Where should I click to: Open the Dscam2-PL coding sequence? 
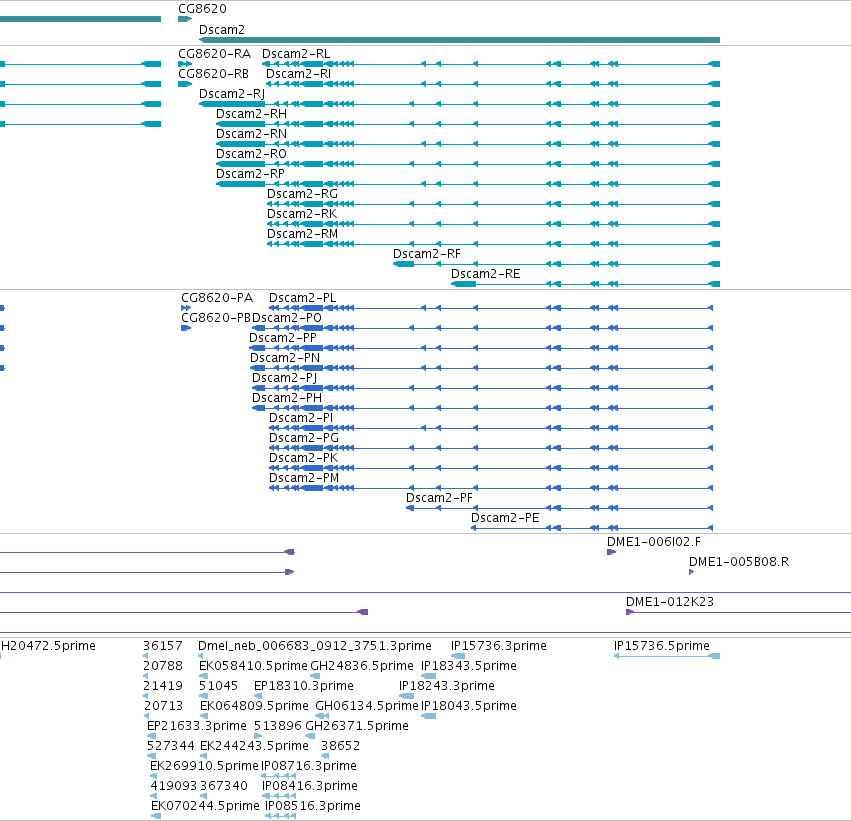click(302, 298)
